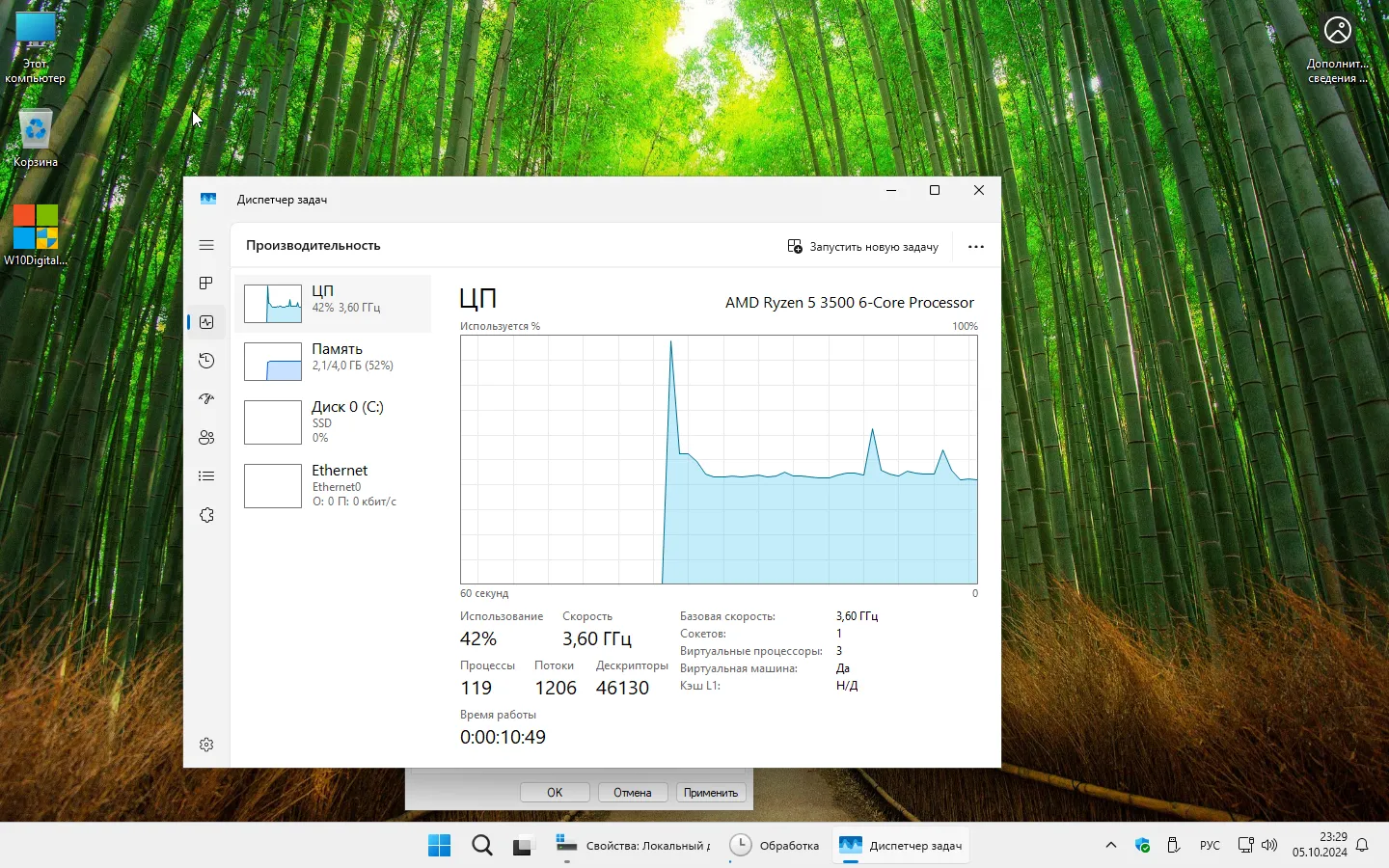Screen dimensions: 1389x868
Task: Open App history icon in sidebar
Action: 206,361
